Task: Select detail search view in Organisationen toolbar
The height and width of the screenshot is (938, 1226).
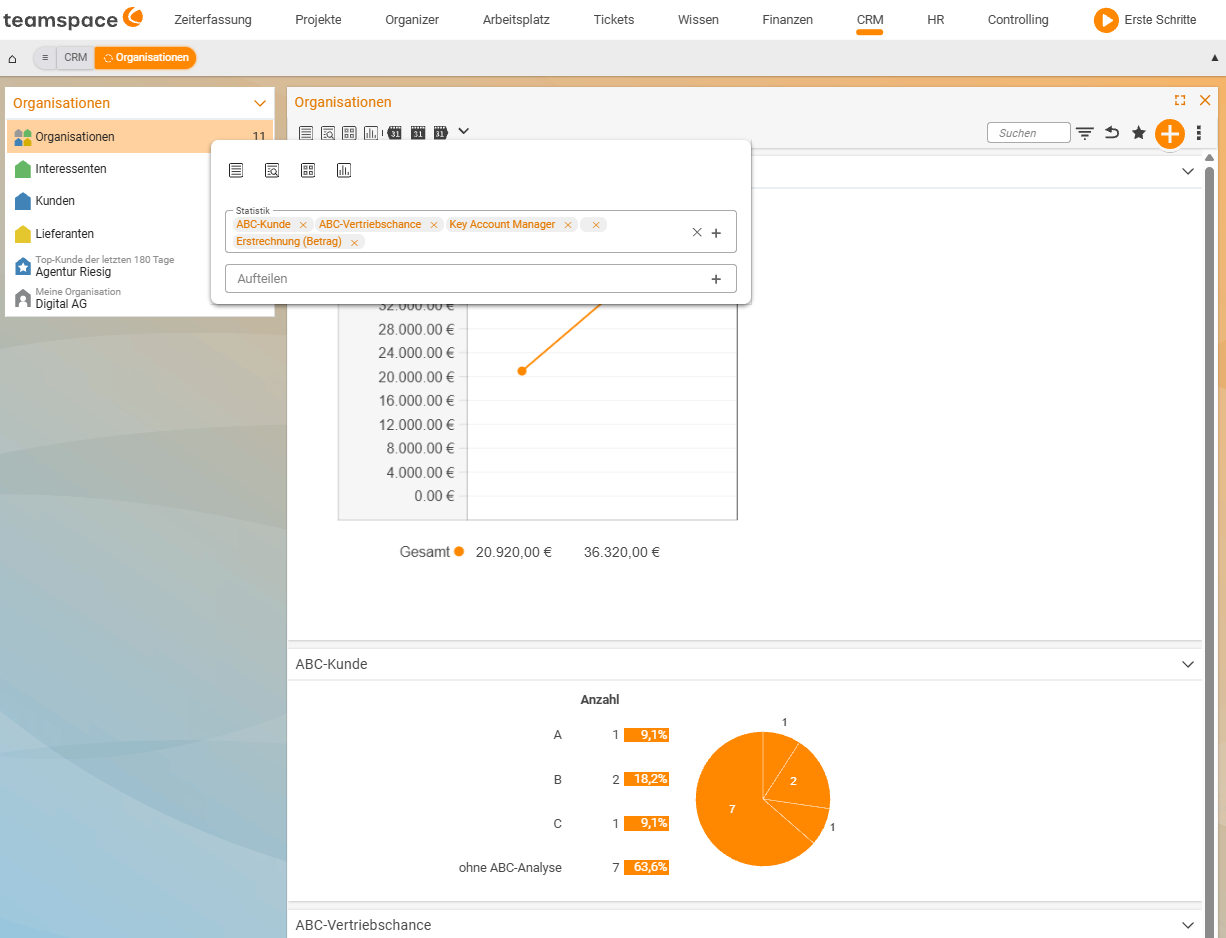Action: [x=328, y=132]
